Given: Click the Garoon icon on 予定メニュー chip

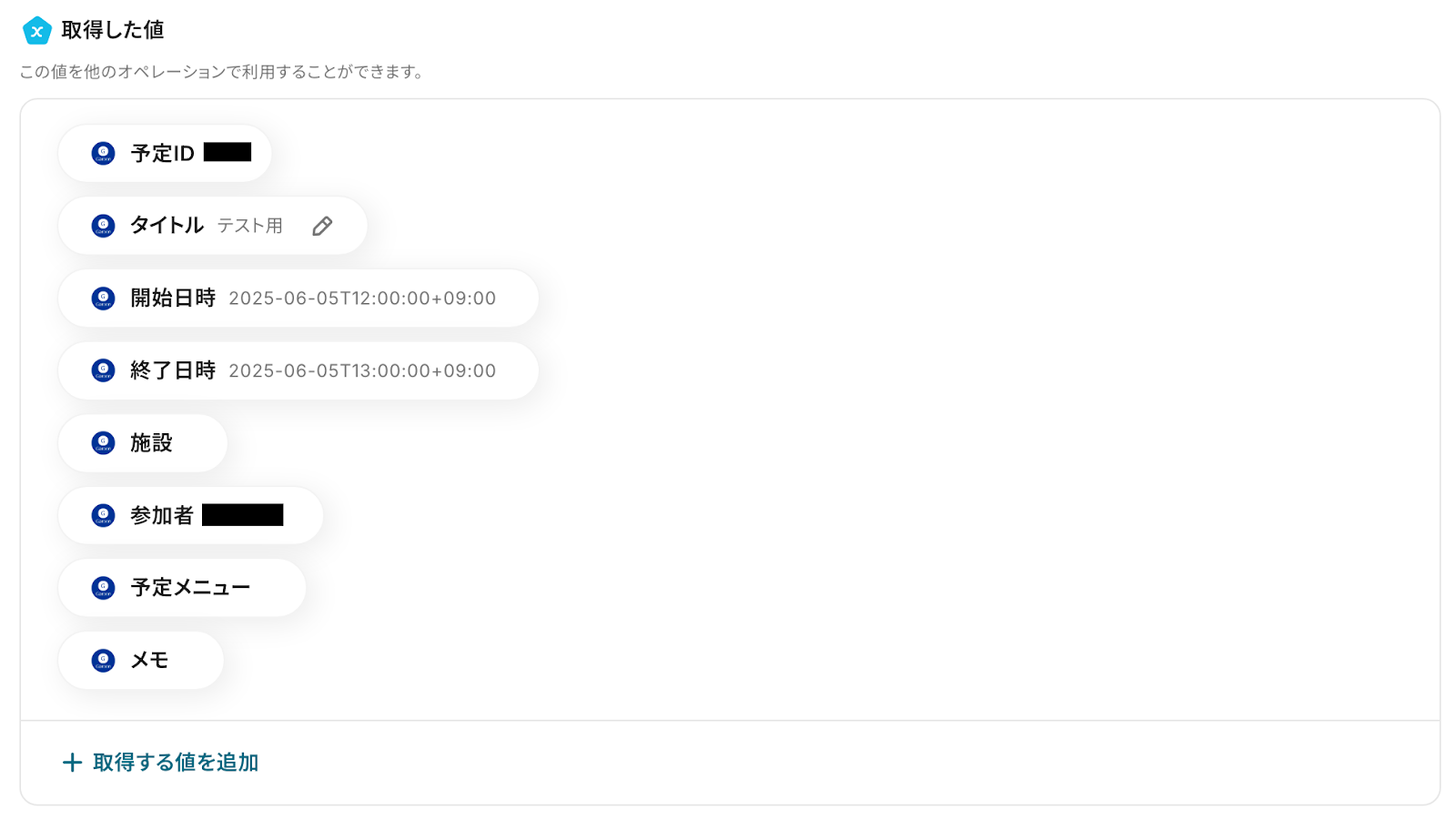Looking at the screenshot, I should (103, 588).
